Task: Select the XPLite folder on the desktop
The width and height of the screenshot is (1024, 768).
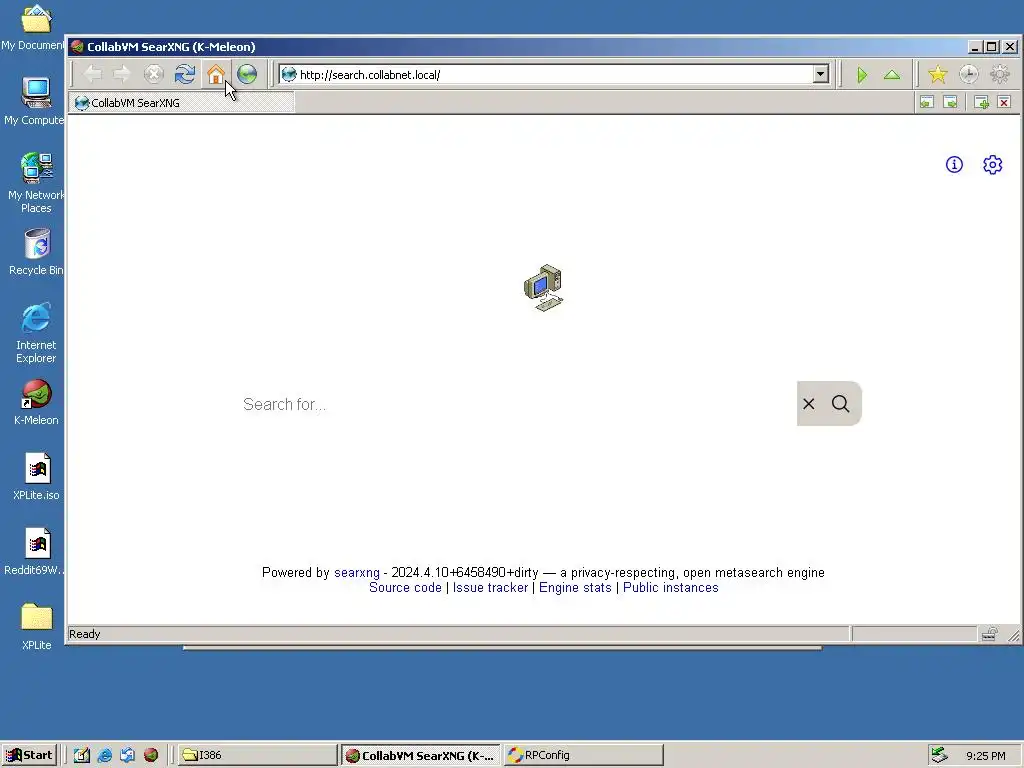Action: 37,626
